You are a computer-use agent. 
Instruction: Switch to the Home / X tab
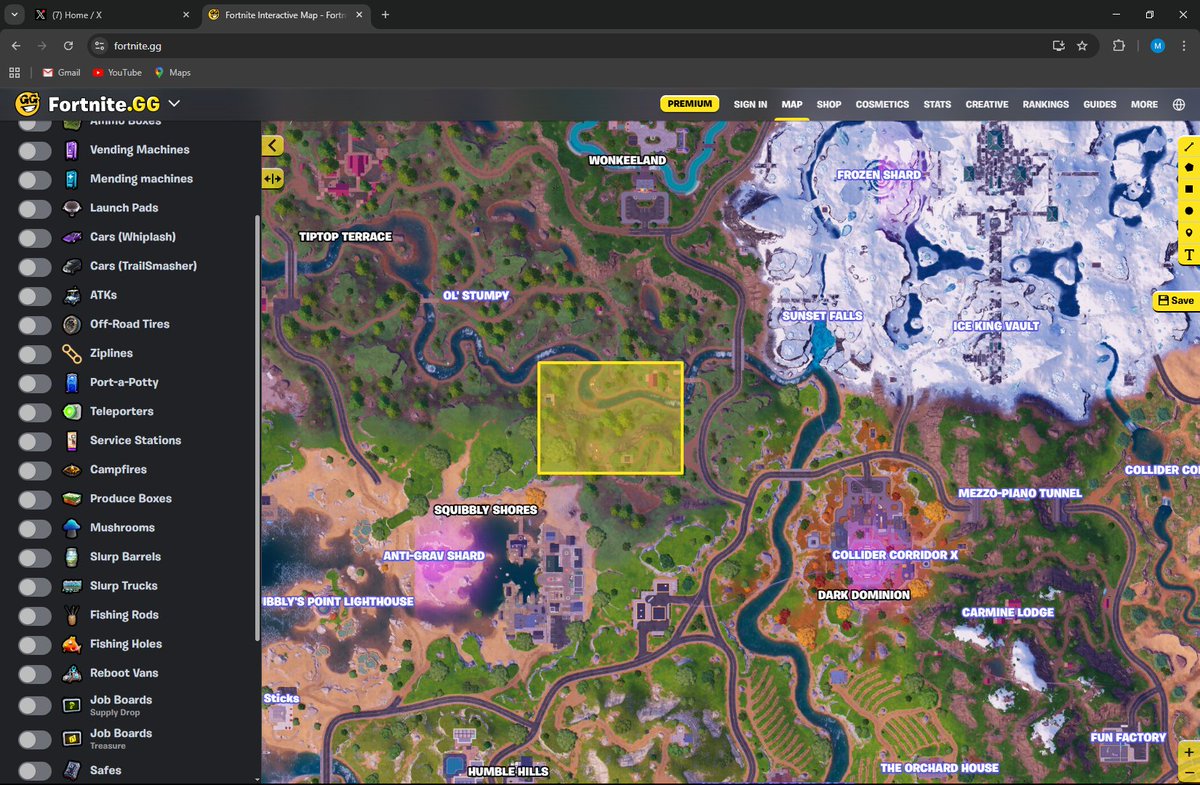click(x=110, y=15)
